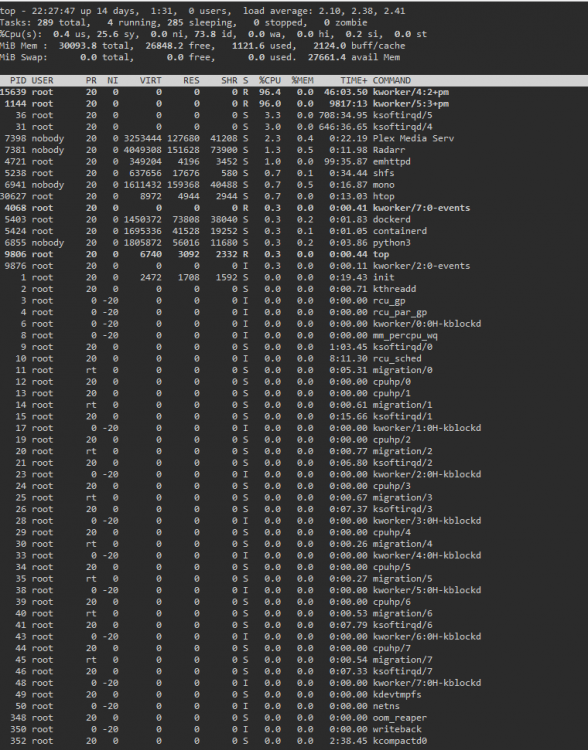Click the 159368 RES value
The image size is (588, 750).
(183, 185)
